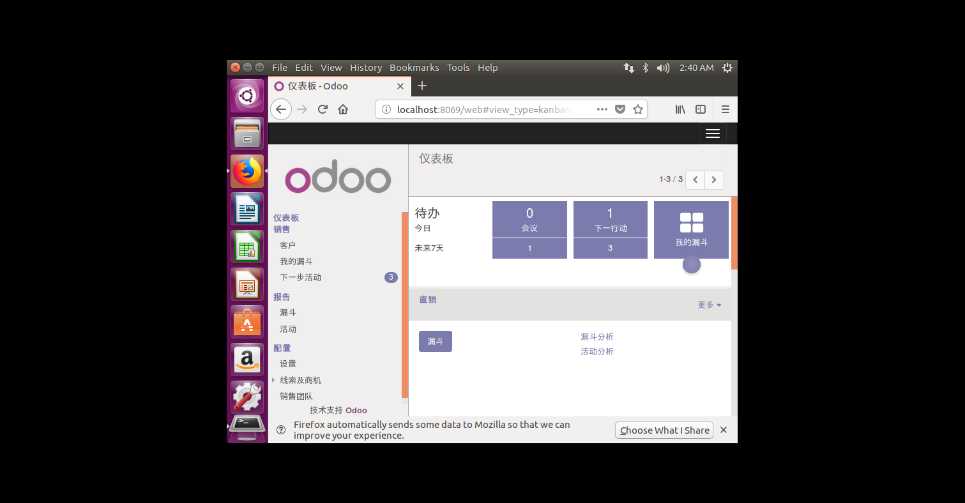
Task: Open Terminal from launcher
Action: tap(247, 427)
